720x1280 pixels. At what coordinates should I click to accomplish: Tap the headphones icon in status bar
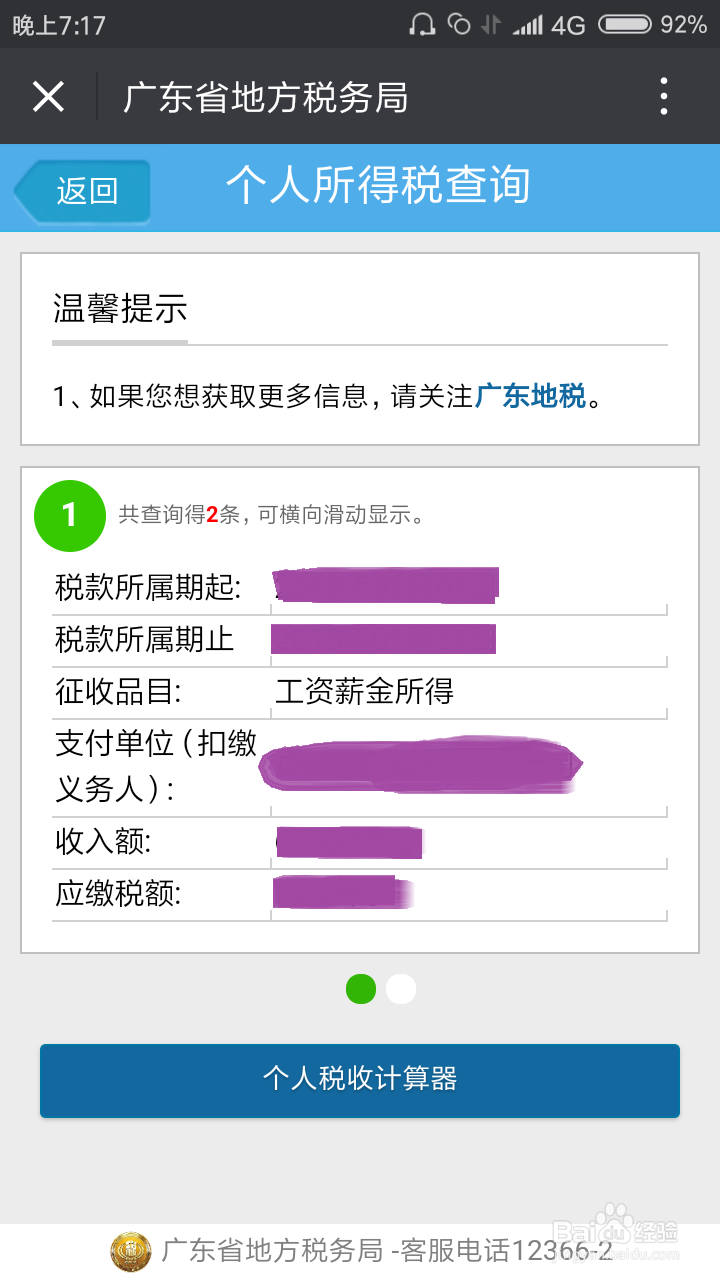(x=422, y=24)
